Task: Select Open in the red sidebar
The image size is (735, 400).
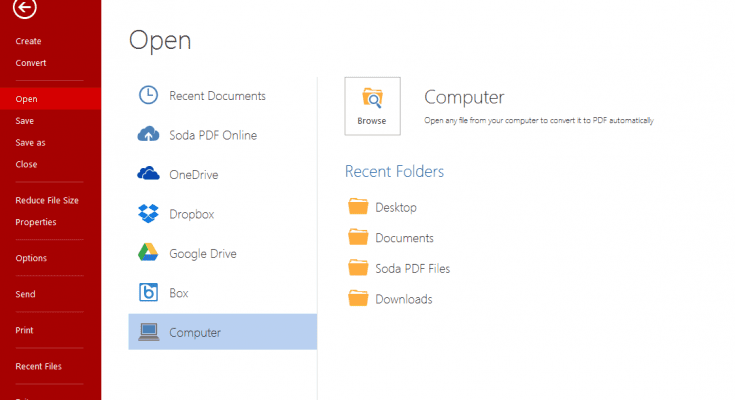Action: pyautogui.click(x=51, y=99)
